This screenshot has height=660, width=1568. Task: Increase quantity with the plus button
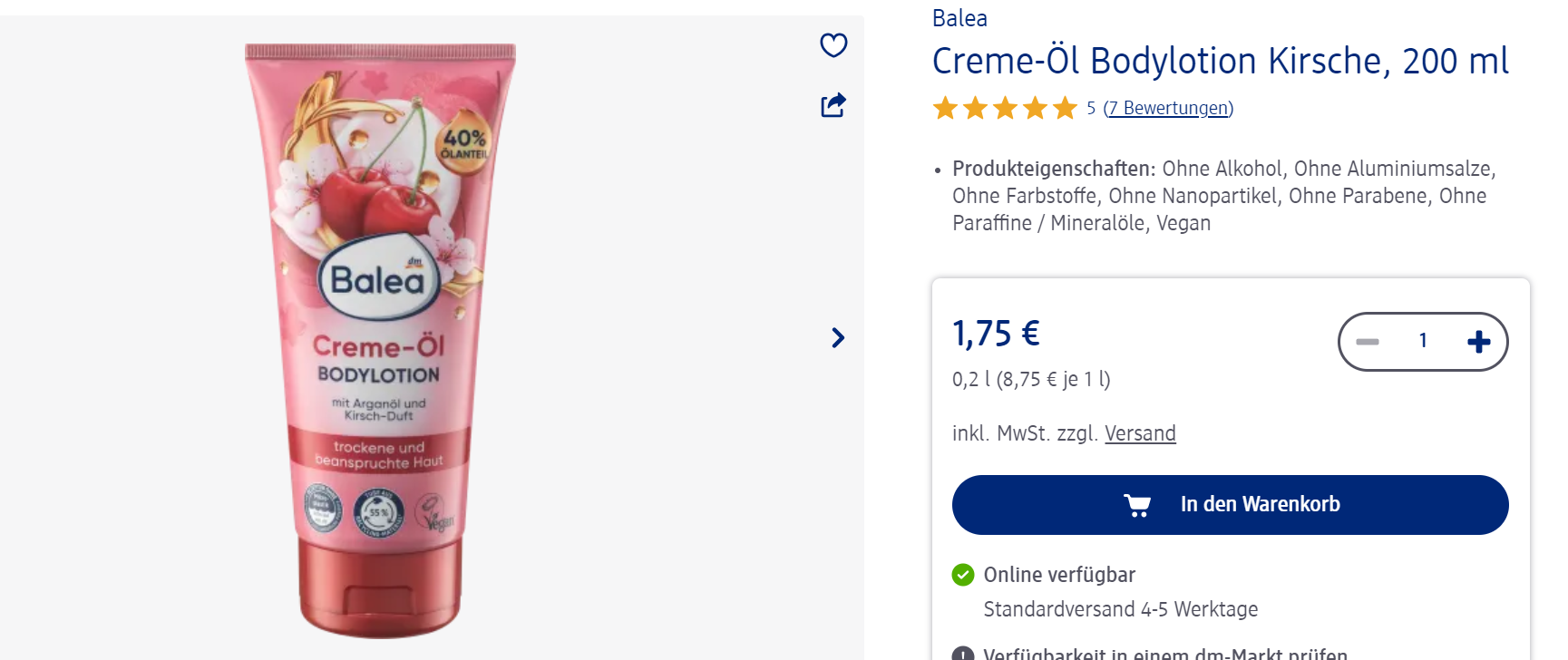1478,342
